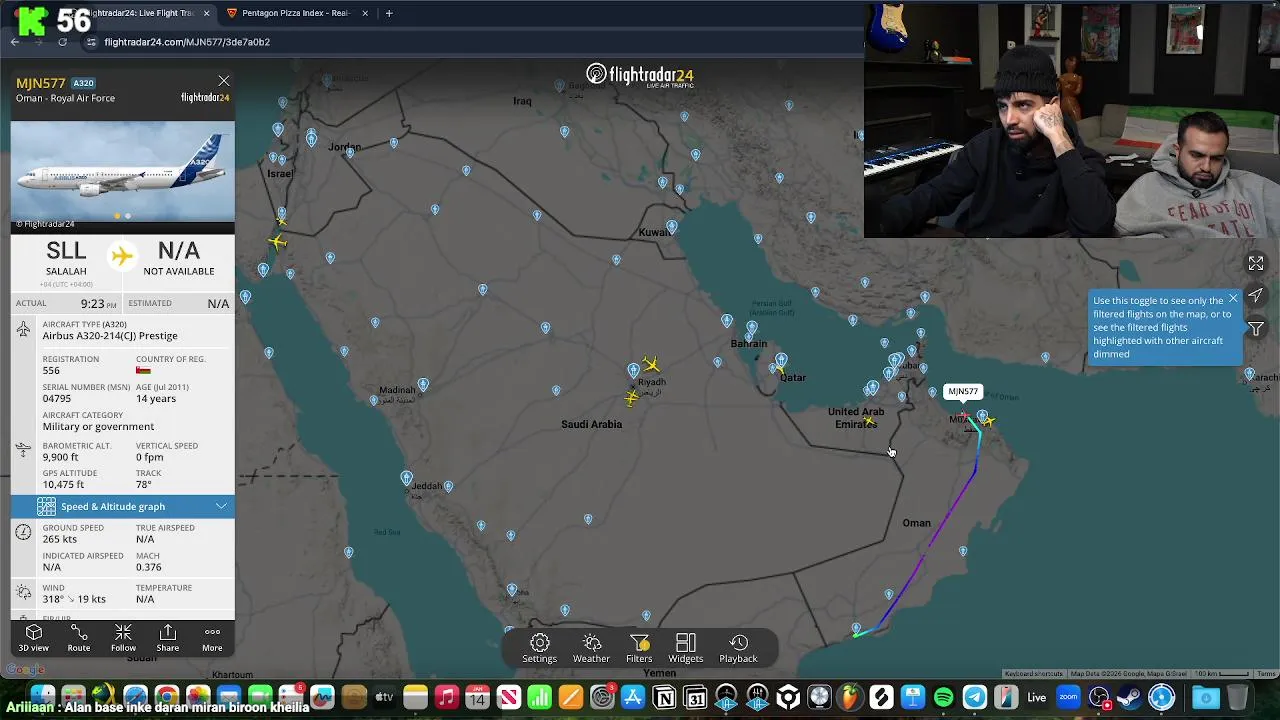Open the Widgets menu
1280x720 pixels.
pos(686,648)
